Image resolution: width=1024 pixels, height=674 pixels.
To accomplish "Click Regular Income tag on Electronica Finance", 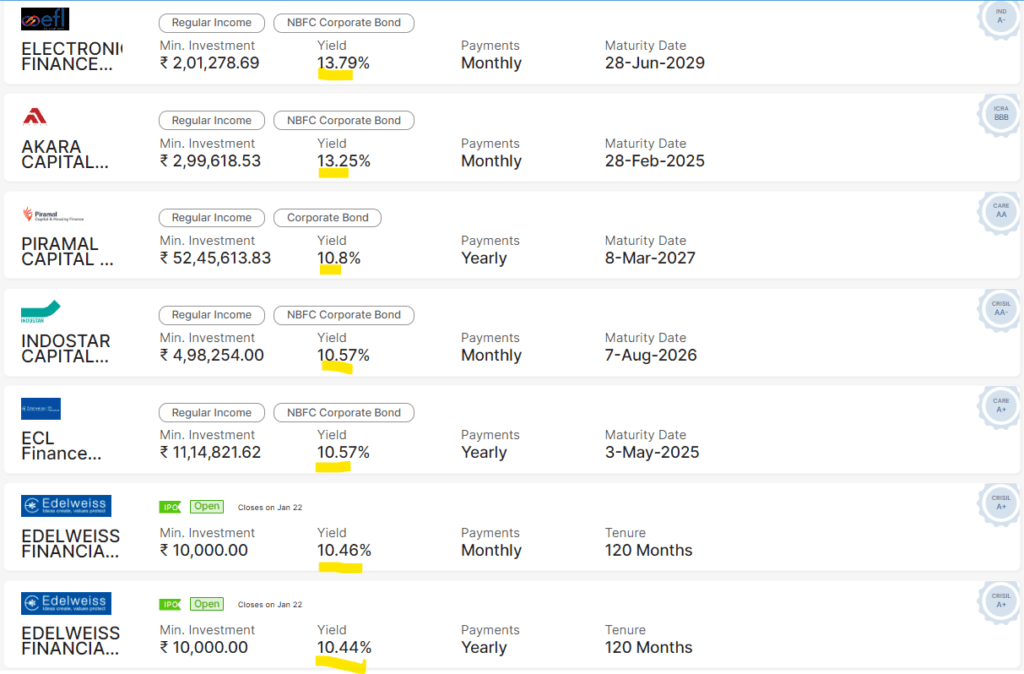I will coord(212,23).
